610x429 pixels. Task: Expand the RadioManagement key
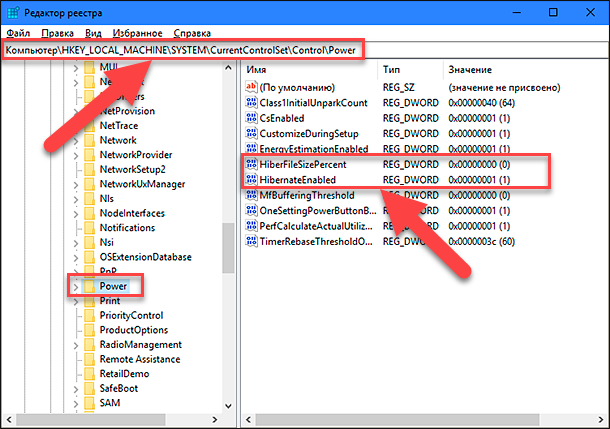76,346
